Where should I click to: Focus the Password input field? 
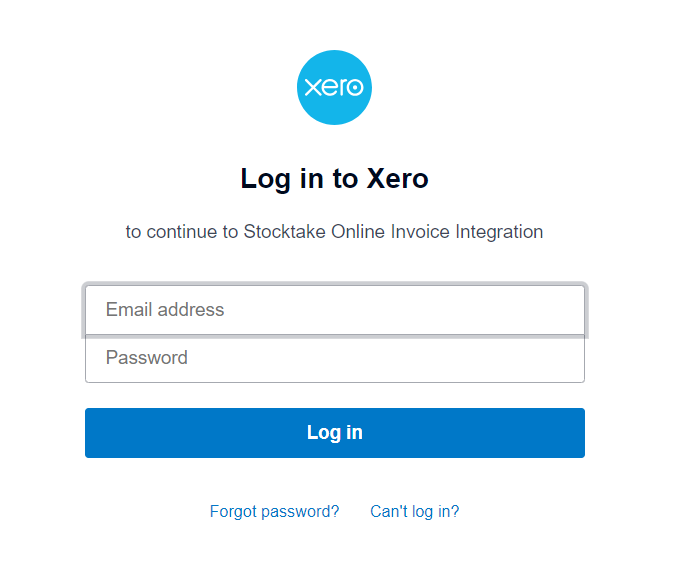point(334,358)
